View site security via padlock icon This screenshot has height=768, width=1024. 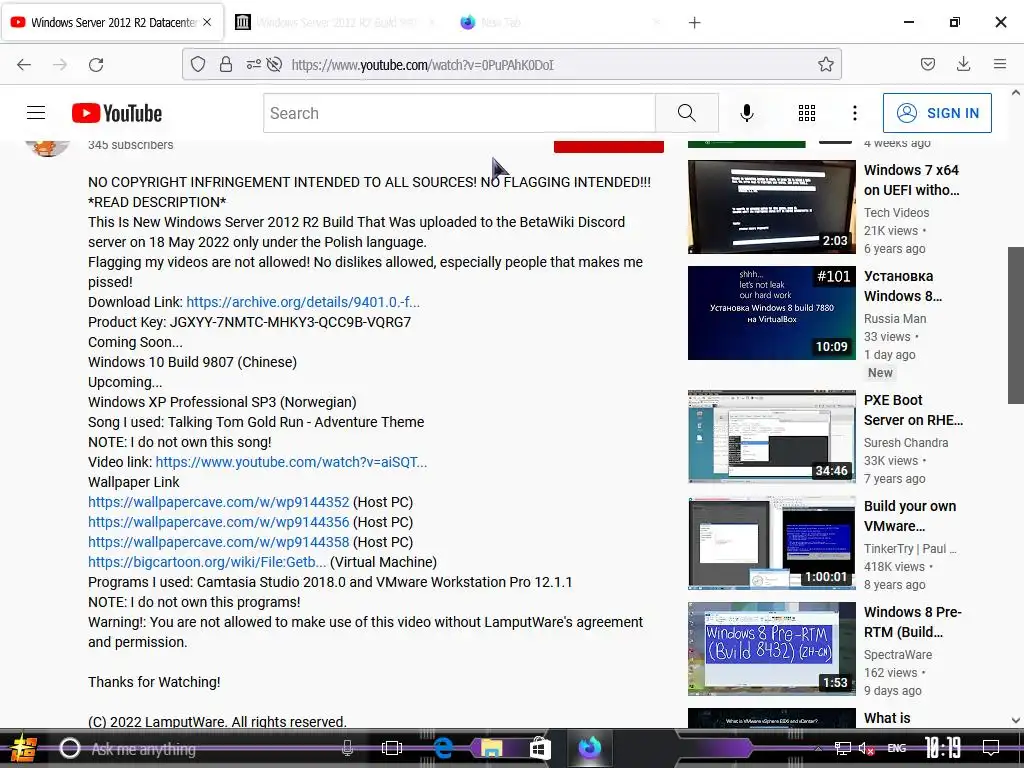tap(226, 64)
